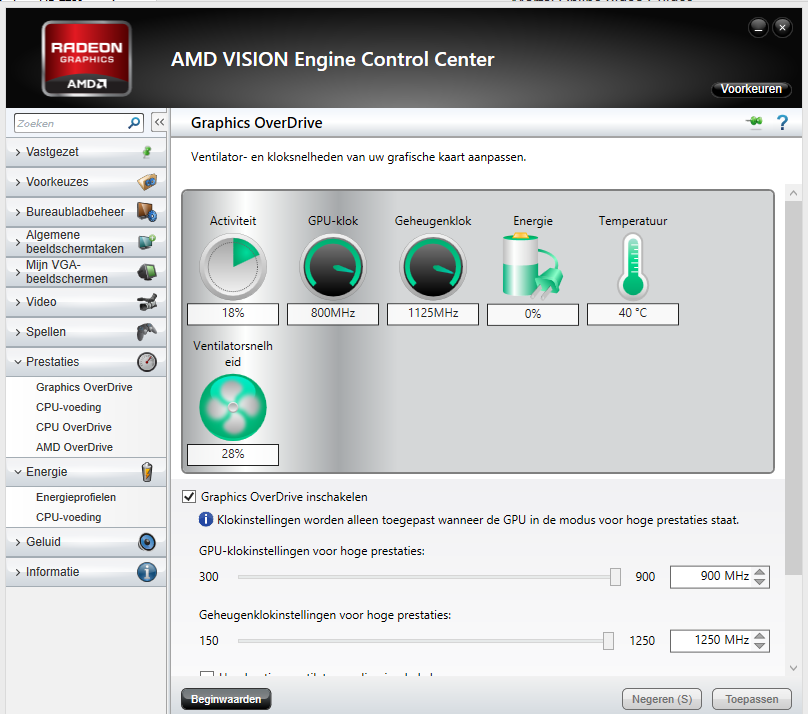Click the 28% fan speed value
The width and height of the screenshot is (808, 714).
pos(233,454)
